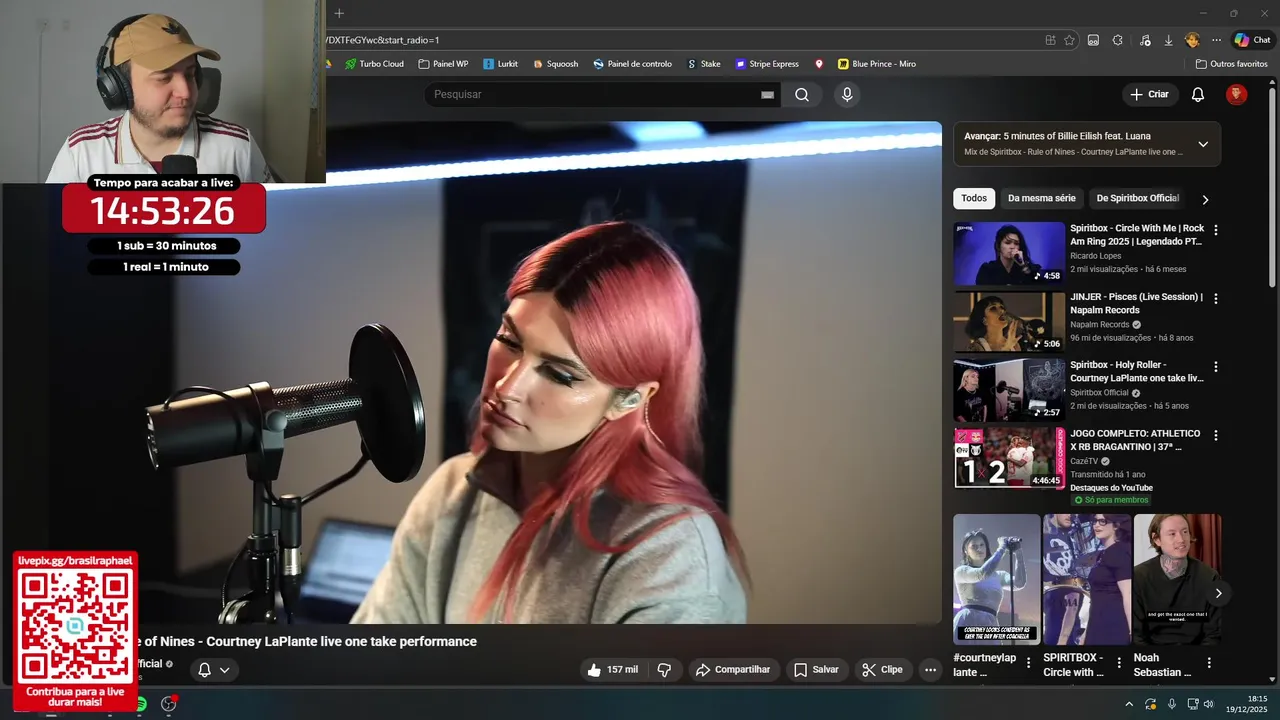The width and height of the screenshot is (1280, 720).
Task: Open Lurkit bookmark
Action: (x=500, y=64)
